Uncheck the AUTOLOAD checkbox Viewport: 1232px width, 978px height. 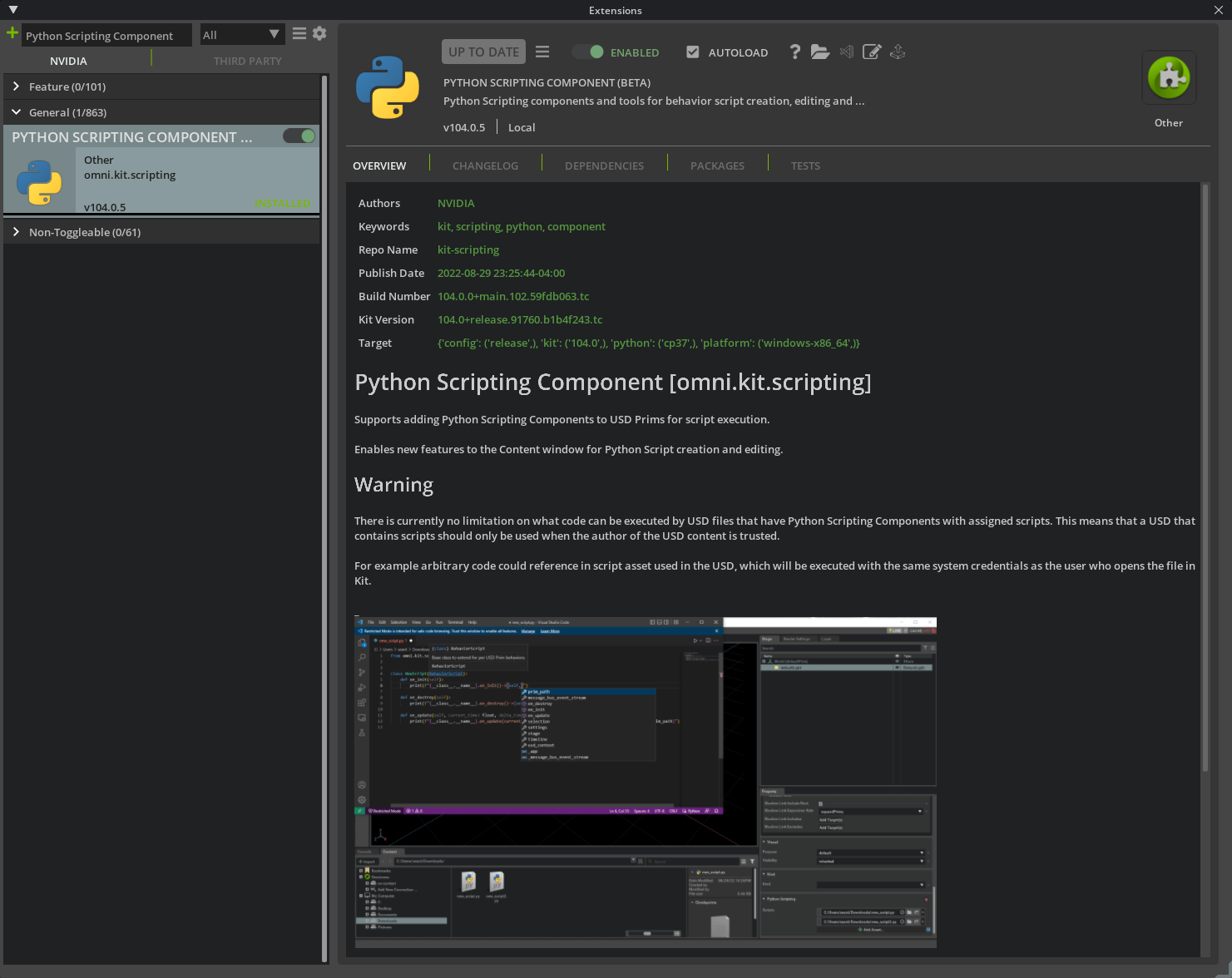click(692, 52)
